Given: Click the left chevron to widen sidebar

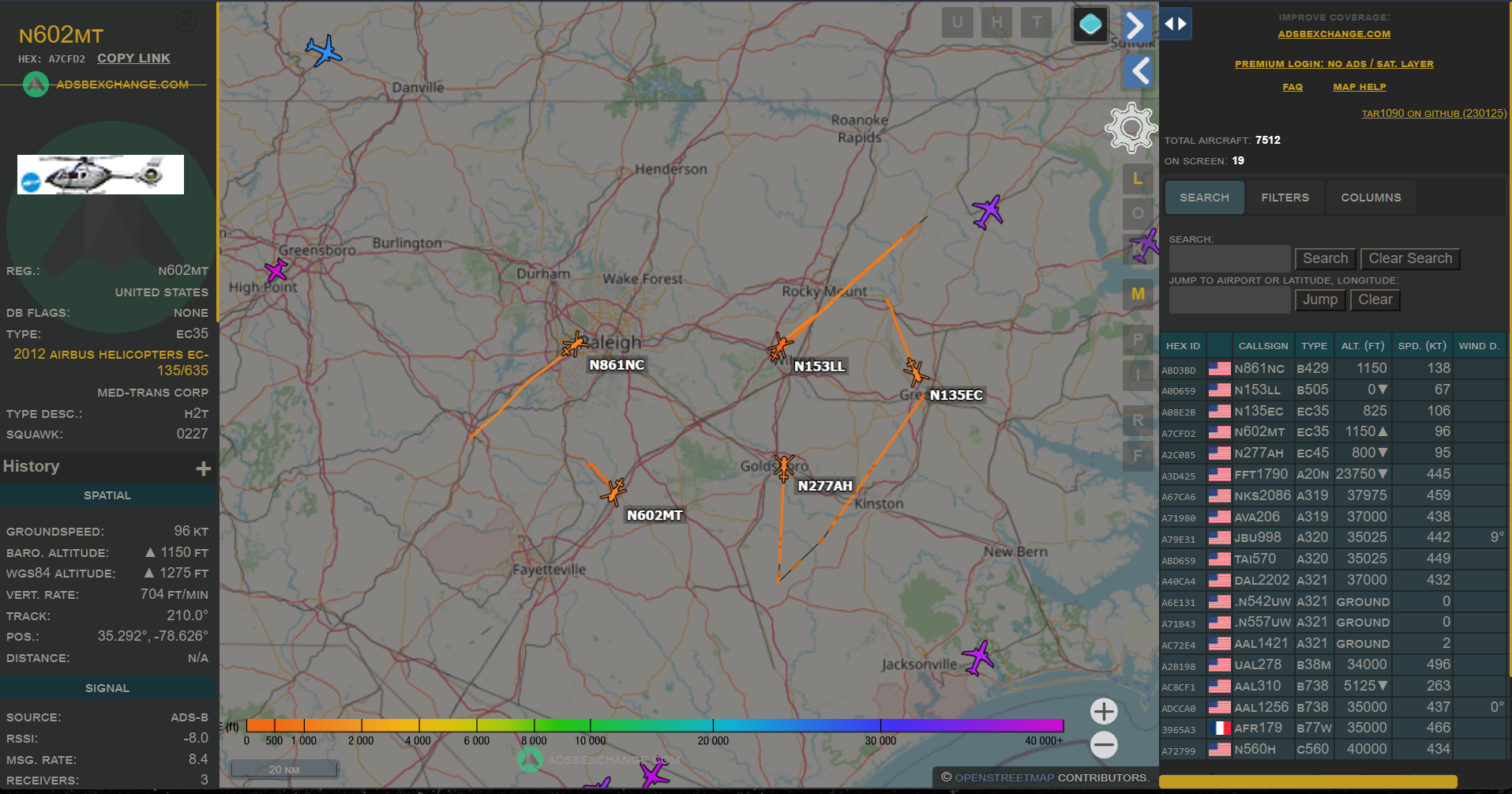Looking at the screenshot, I should coord(1138,72).
